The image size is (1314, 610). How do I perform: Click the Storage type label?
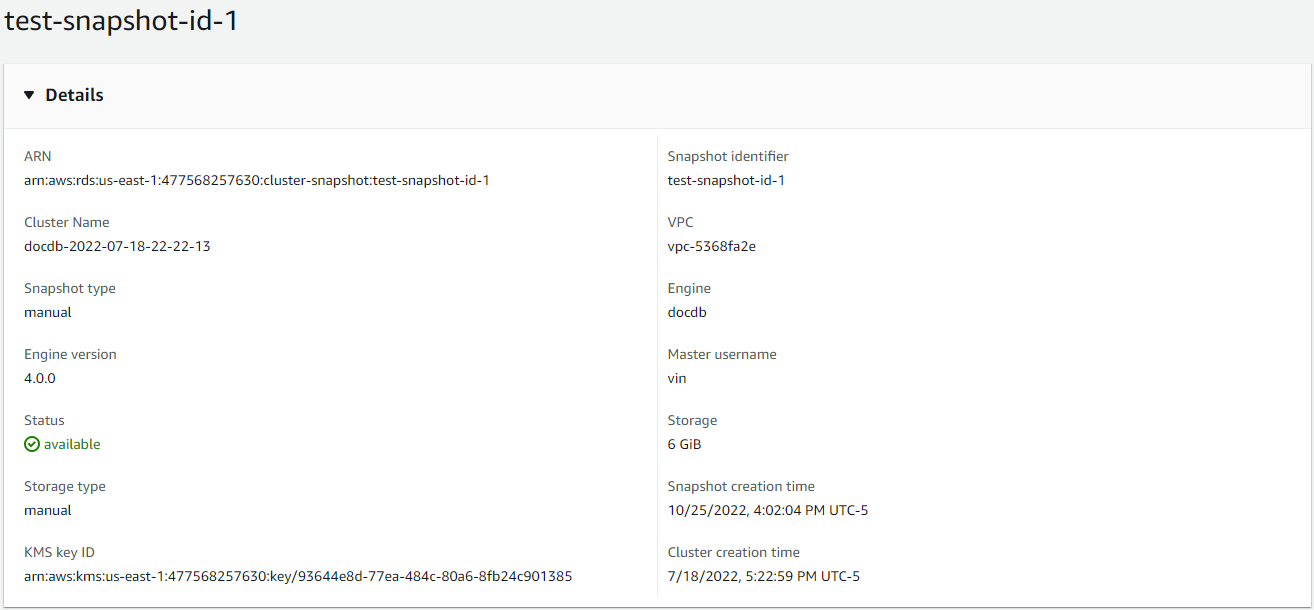point(64,486)
